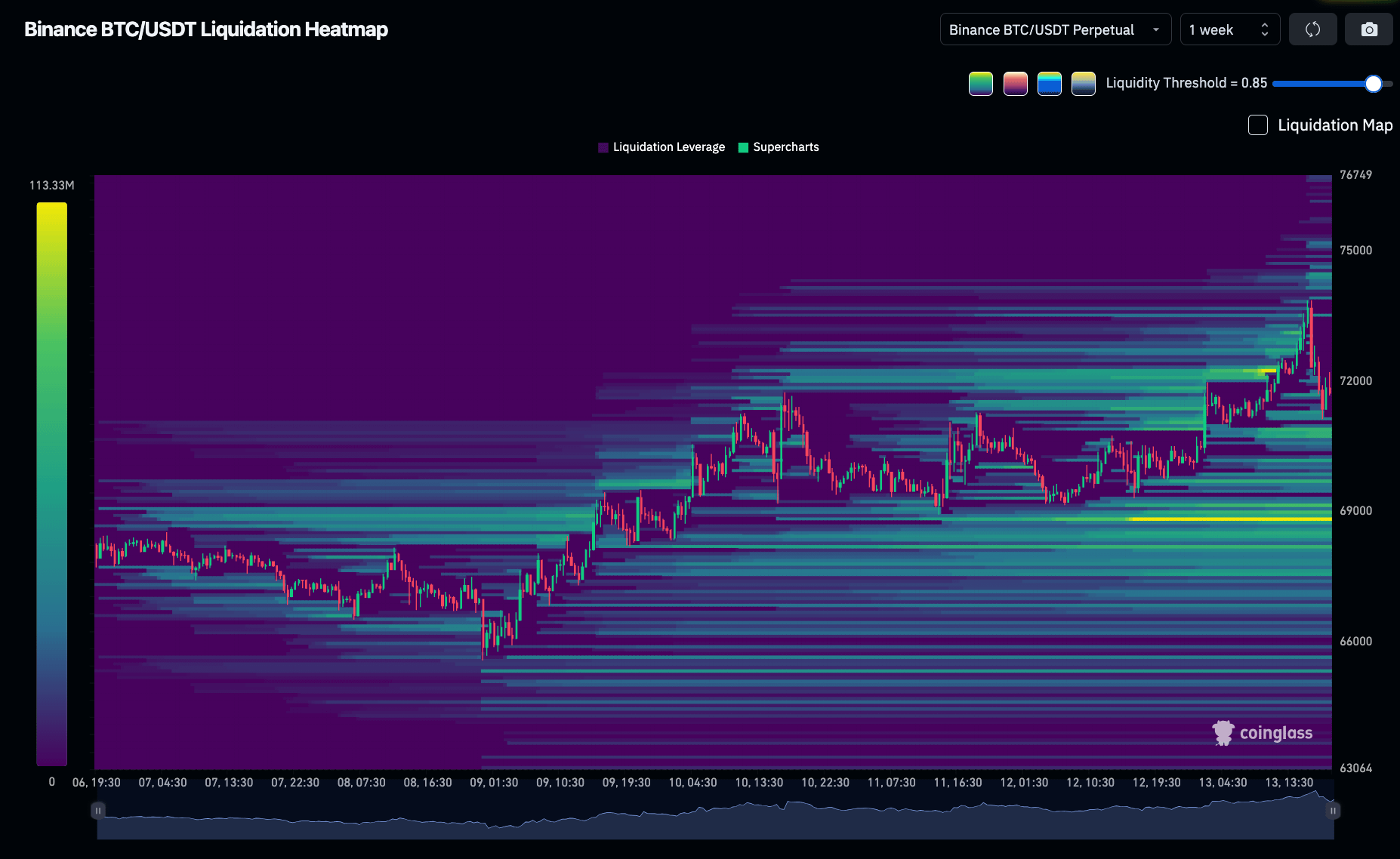Select the yellow-navy color theme swatch
The image size is (1400, 859).
1083,84
